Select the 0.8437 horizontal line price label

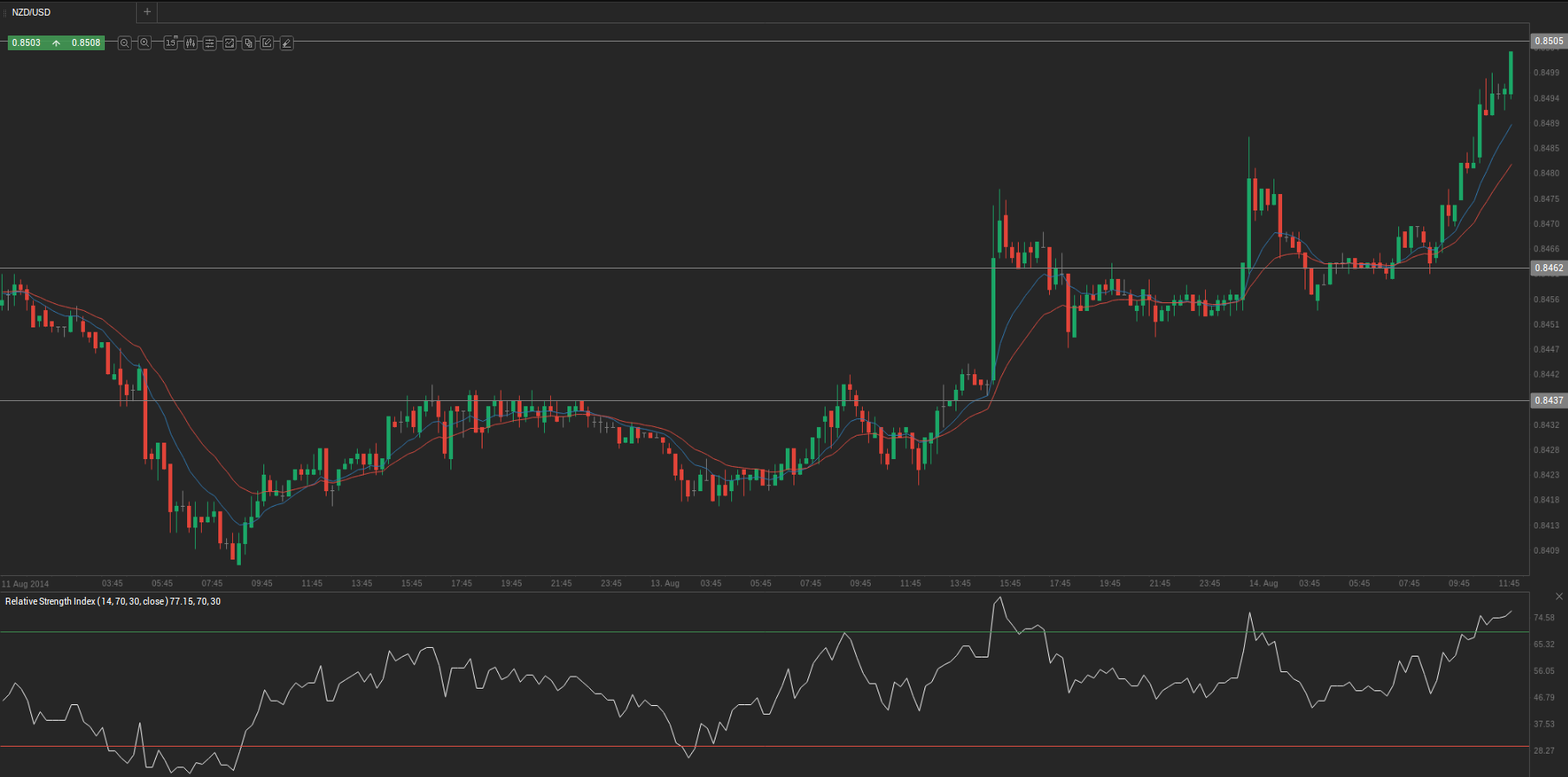[1548, 400]
